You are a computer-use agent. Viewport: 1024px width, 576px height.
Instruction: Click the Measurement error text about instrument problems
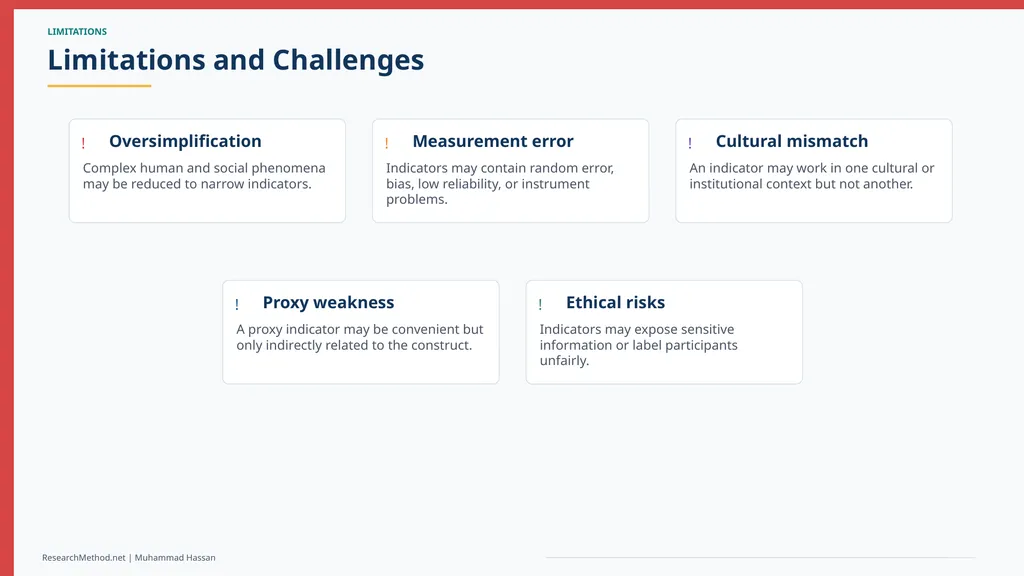[x=500, y=184]
